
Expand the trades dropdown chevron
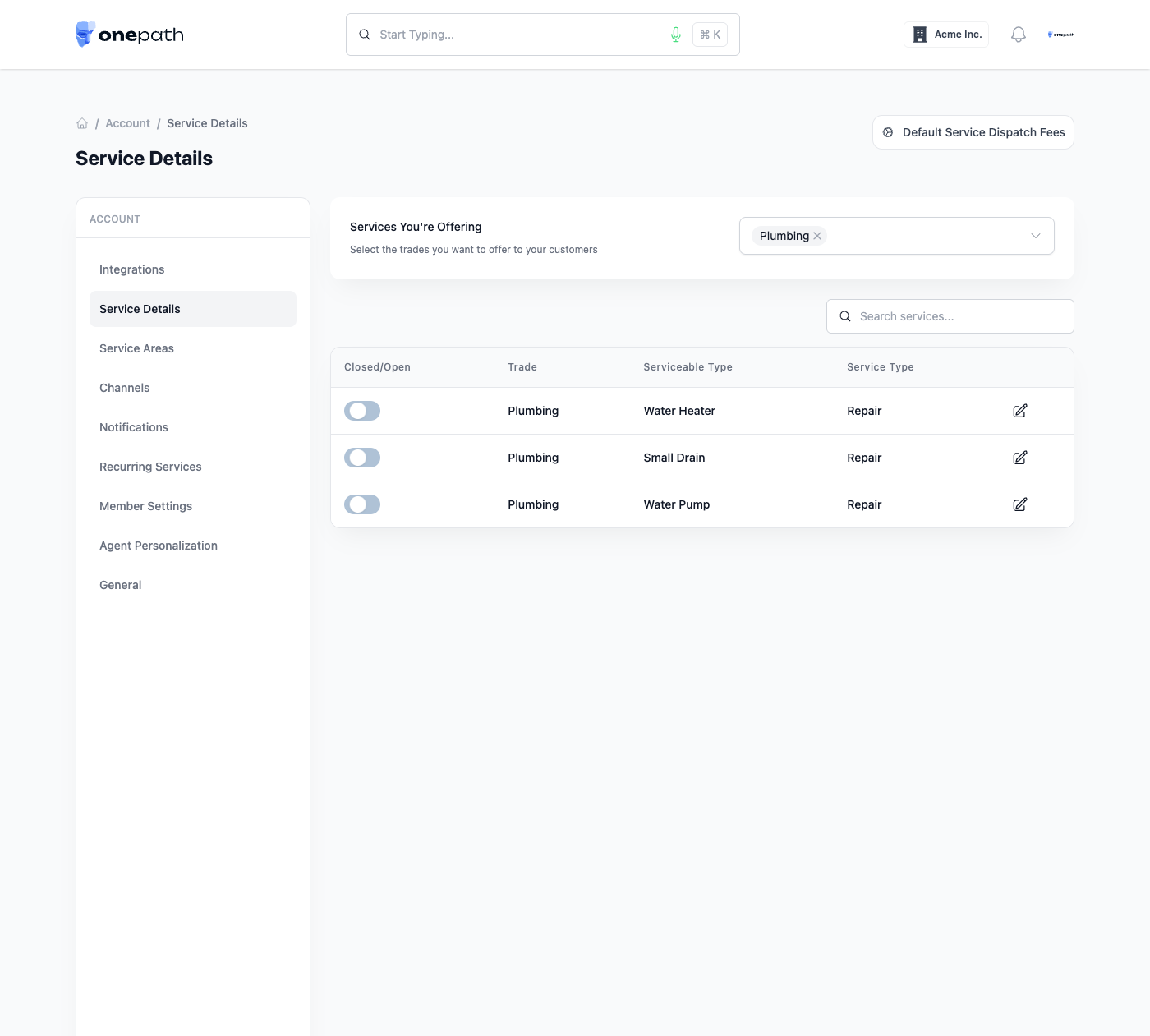point(1036,236)
